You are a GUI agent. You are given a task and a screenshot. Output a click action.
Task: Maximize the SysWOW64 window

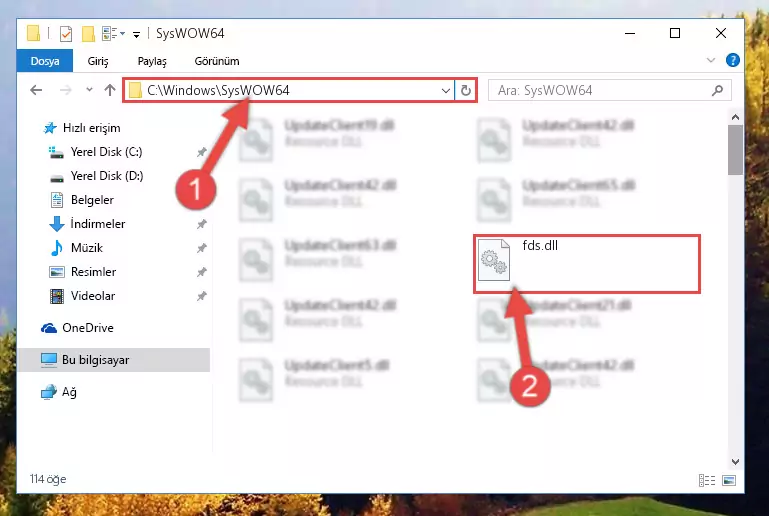pos(675,33)
